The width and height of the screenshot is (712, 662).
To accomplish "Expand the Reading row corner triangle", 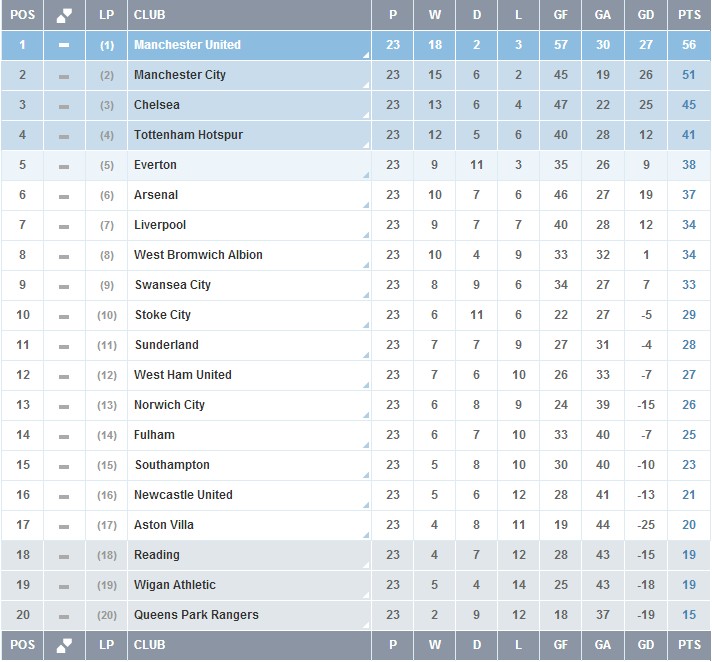I will click(366, 566).
